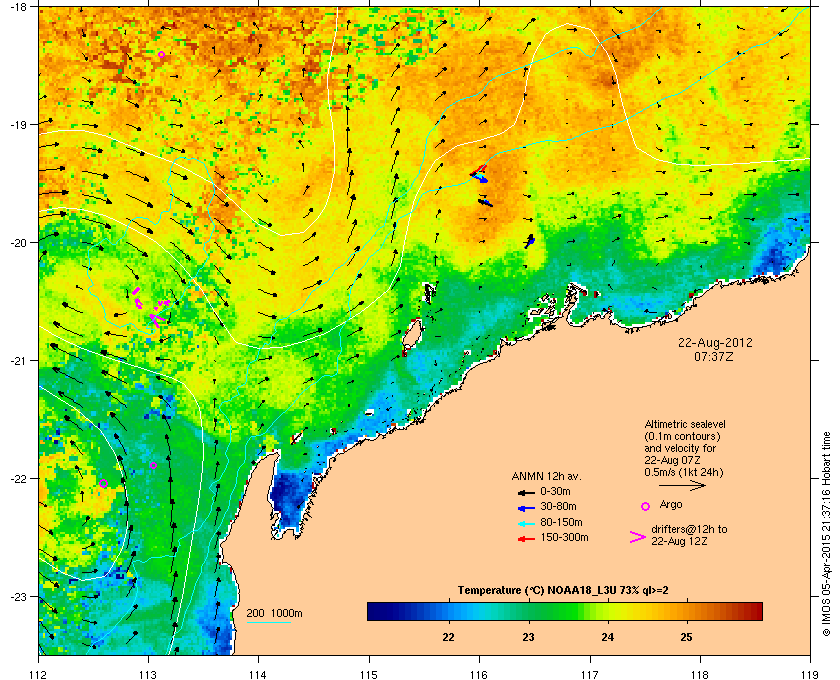The height and width of the screenshot is (680, 840).
Task: Click the blue 30-80m legend arrow
Action: [526, 507]
